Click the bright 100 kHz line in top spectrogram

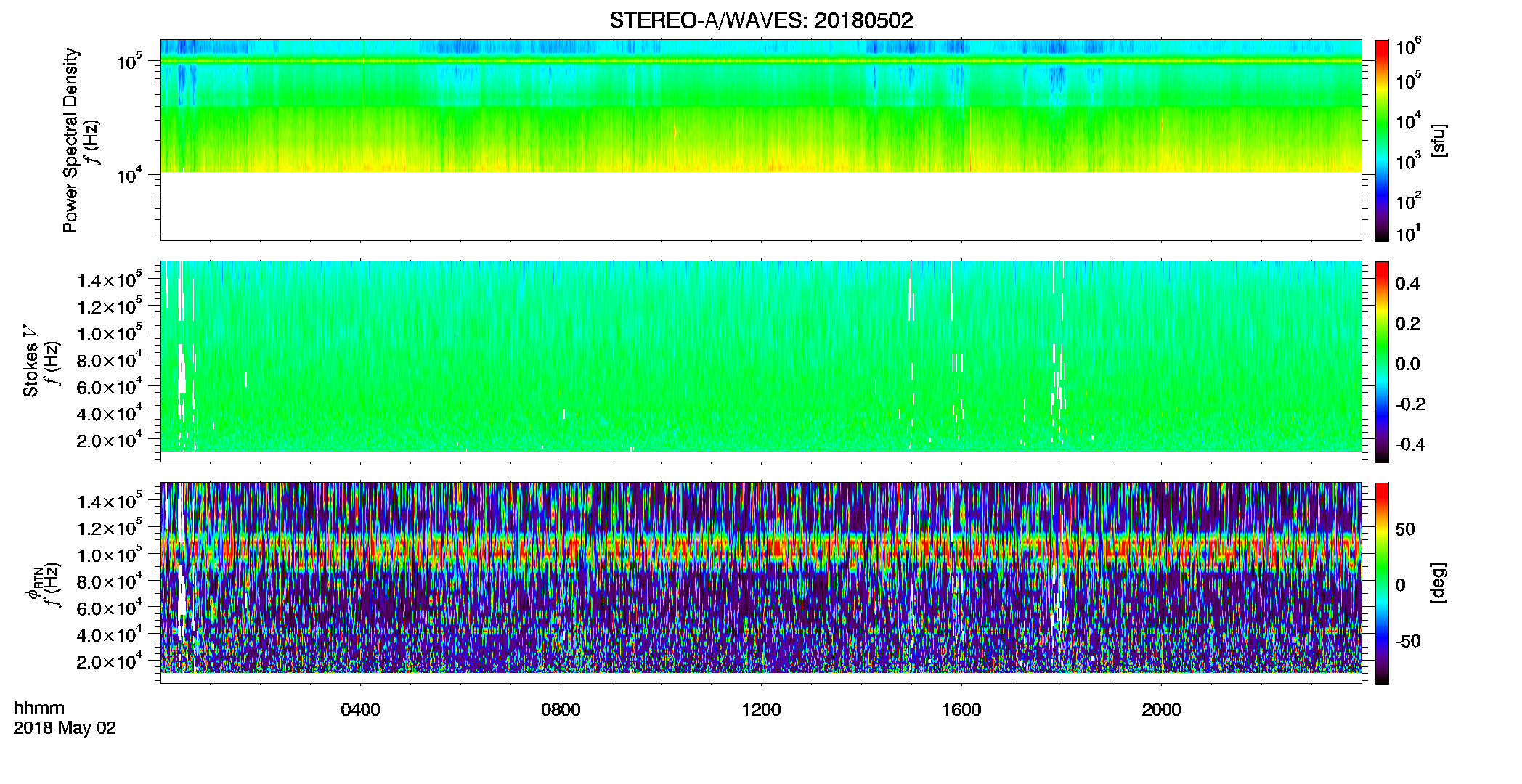pos(761,61)
